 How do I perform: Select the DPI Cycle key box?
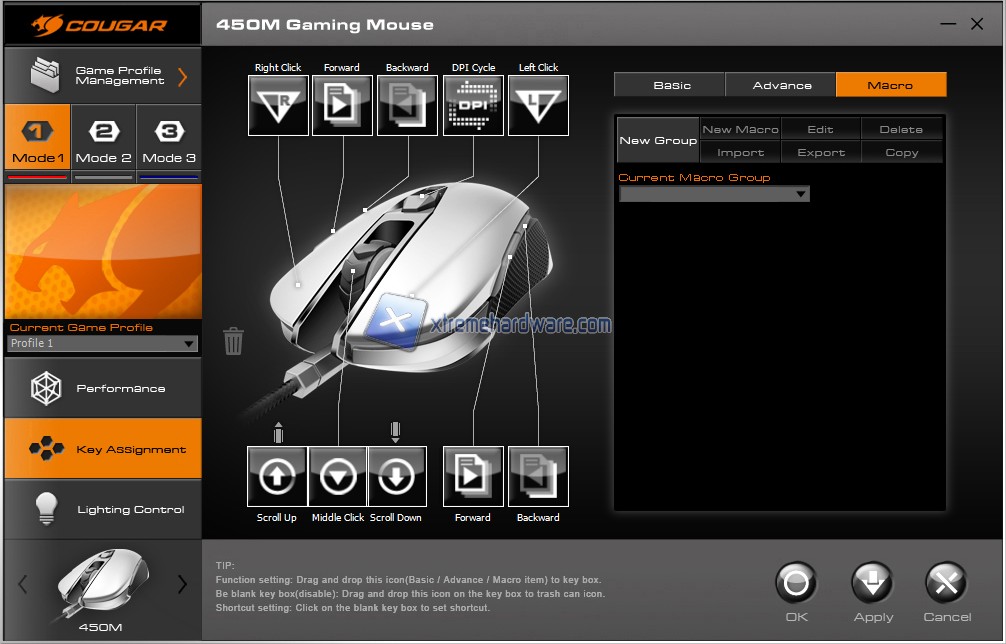[x=473, y=105]
